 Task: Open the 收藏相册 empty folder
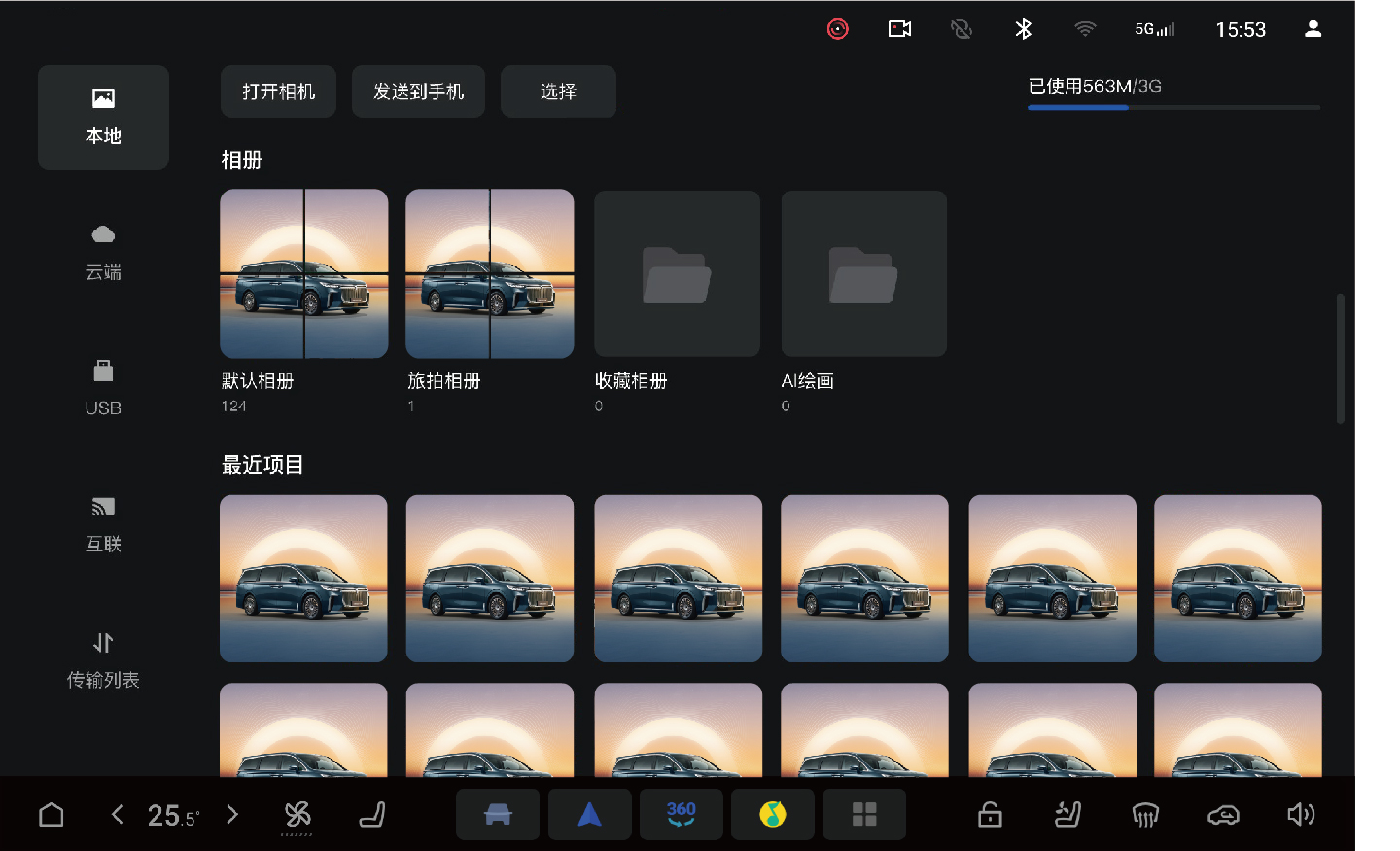point(677,273)
